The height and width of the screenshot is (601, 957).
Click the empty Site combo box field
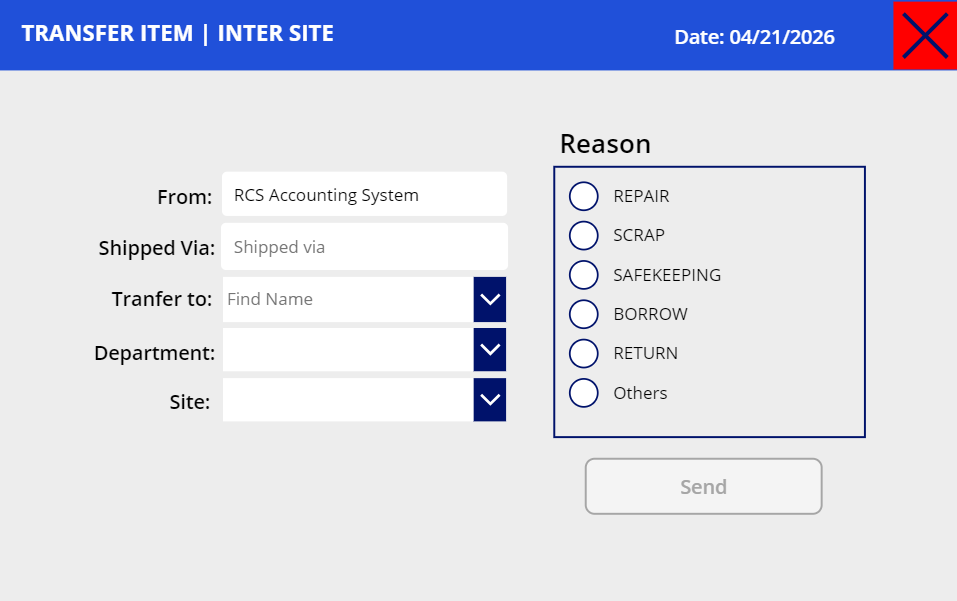tap(348, 399)
